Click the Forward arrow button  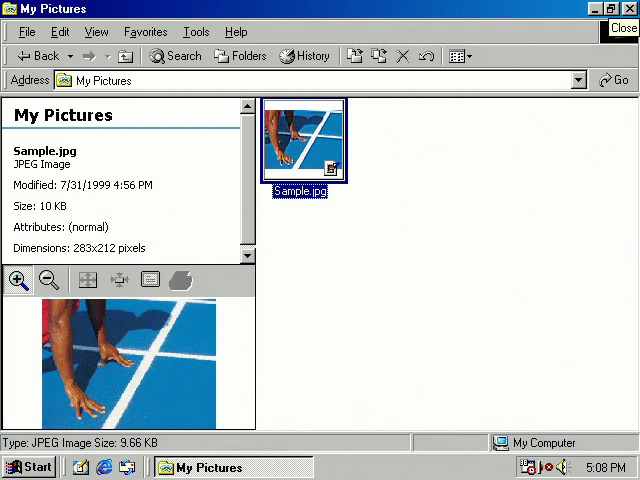pyautogui.click(x=89, y=56)
